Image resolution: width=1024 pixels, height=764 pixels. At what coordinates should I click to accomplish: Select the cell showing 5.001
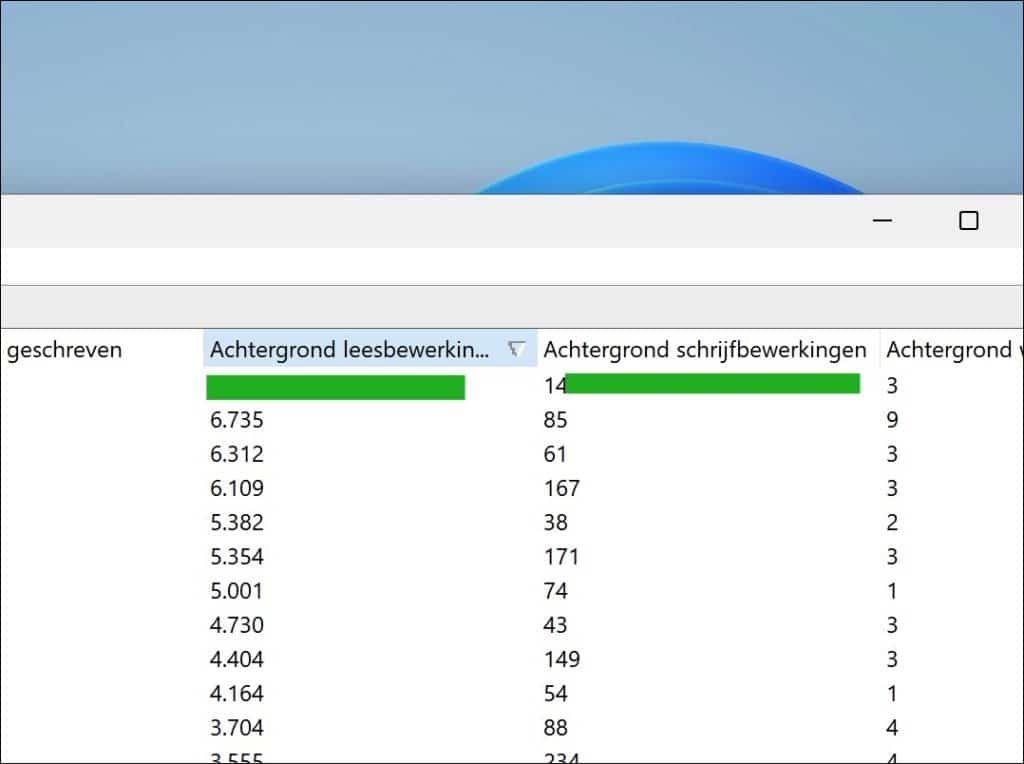tap(236, 591)
